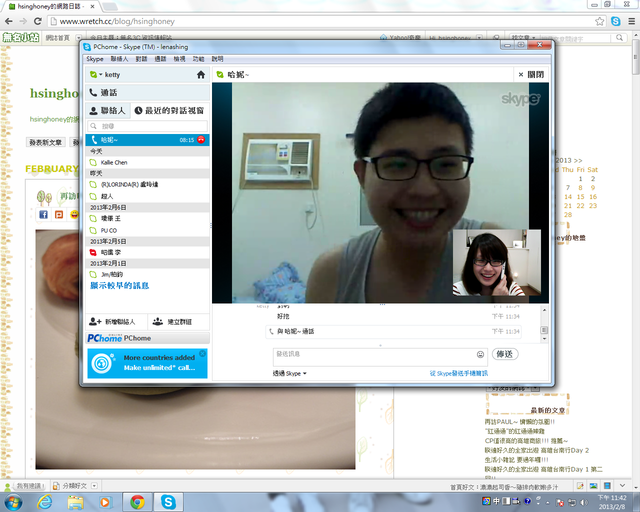Click PChome logo in Skype sidebar
Image resolution: width=640 pixels, height=512 pixels.
tap(104, 338)
